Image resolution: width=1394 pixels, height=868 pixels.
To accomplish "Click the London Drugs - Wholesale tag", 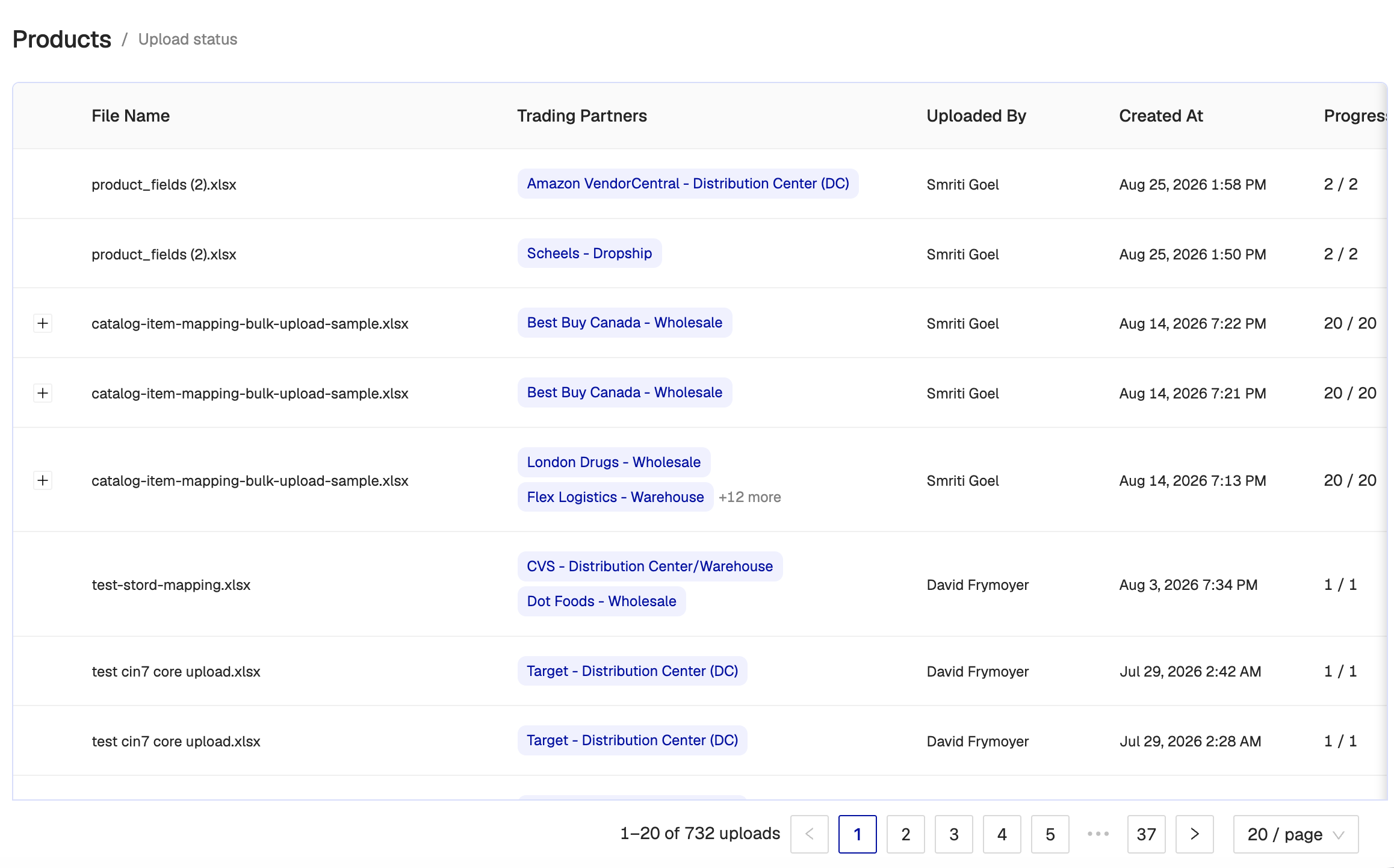I will (613, 462).
